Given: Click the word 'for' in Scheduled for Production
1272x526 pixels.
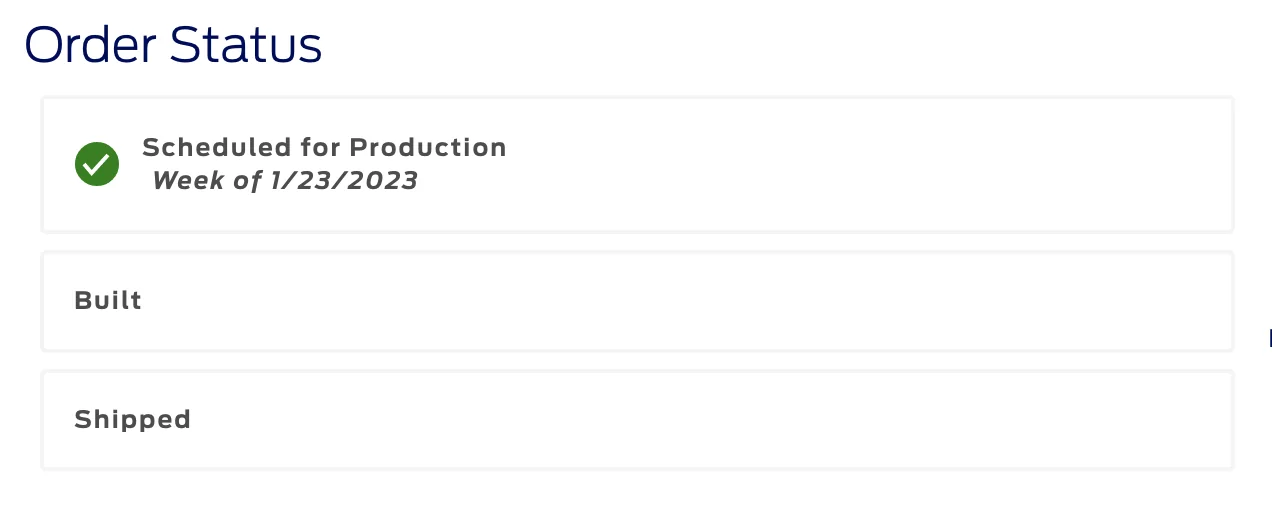Looking at the screenshot, I should [x=320, y=147].
